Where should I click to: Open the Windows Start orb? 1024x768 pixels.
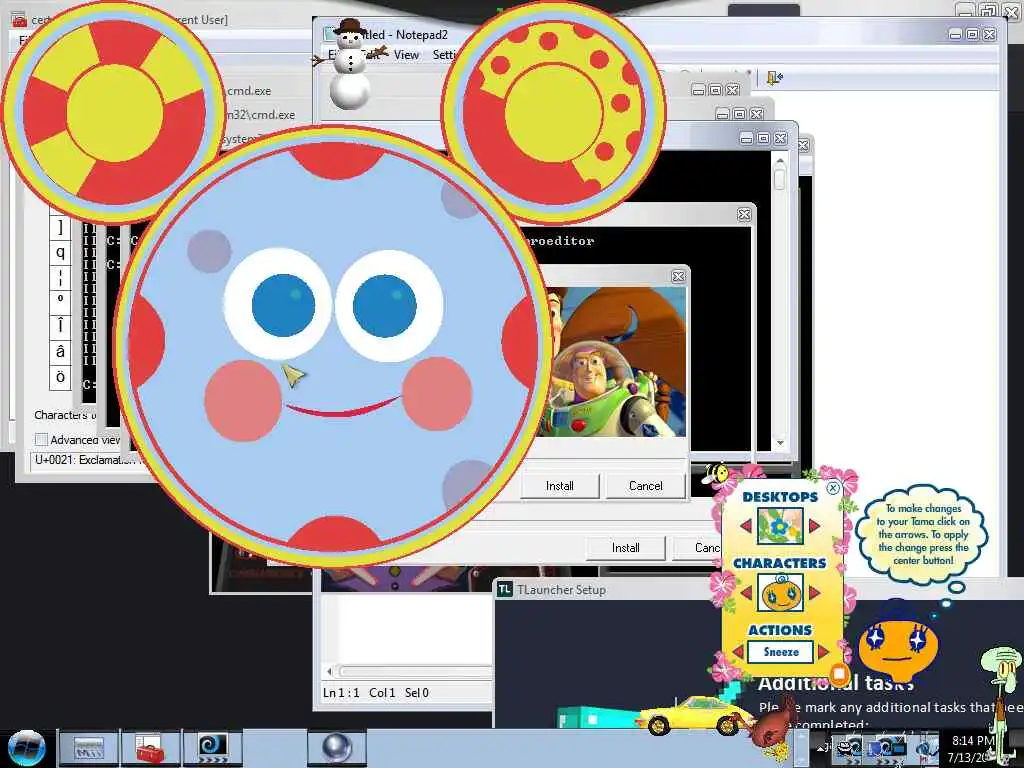(x=26, y=748)
